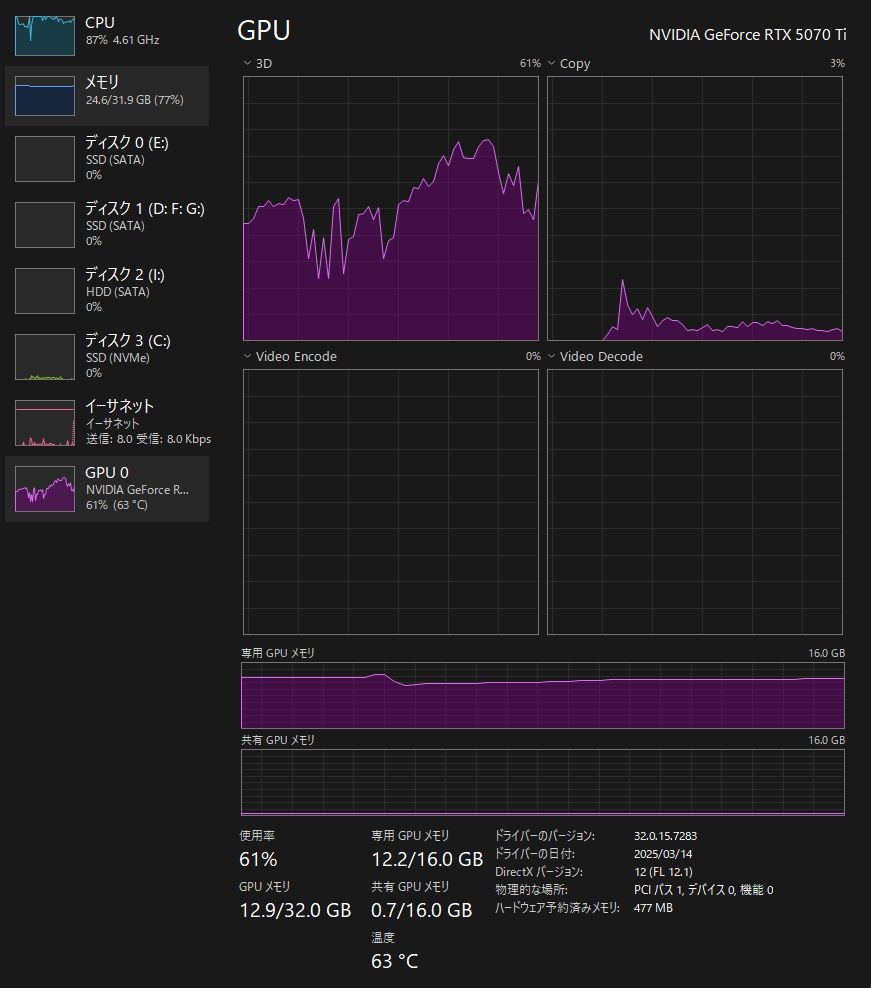Click the ディスク 0 (E:) mini graph thumbnail
Image resolution: width=871 pixels, height=988 pixels.
point(45,159)
